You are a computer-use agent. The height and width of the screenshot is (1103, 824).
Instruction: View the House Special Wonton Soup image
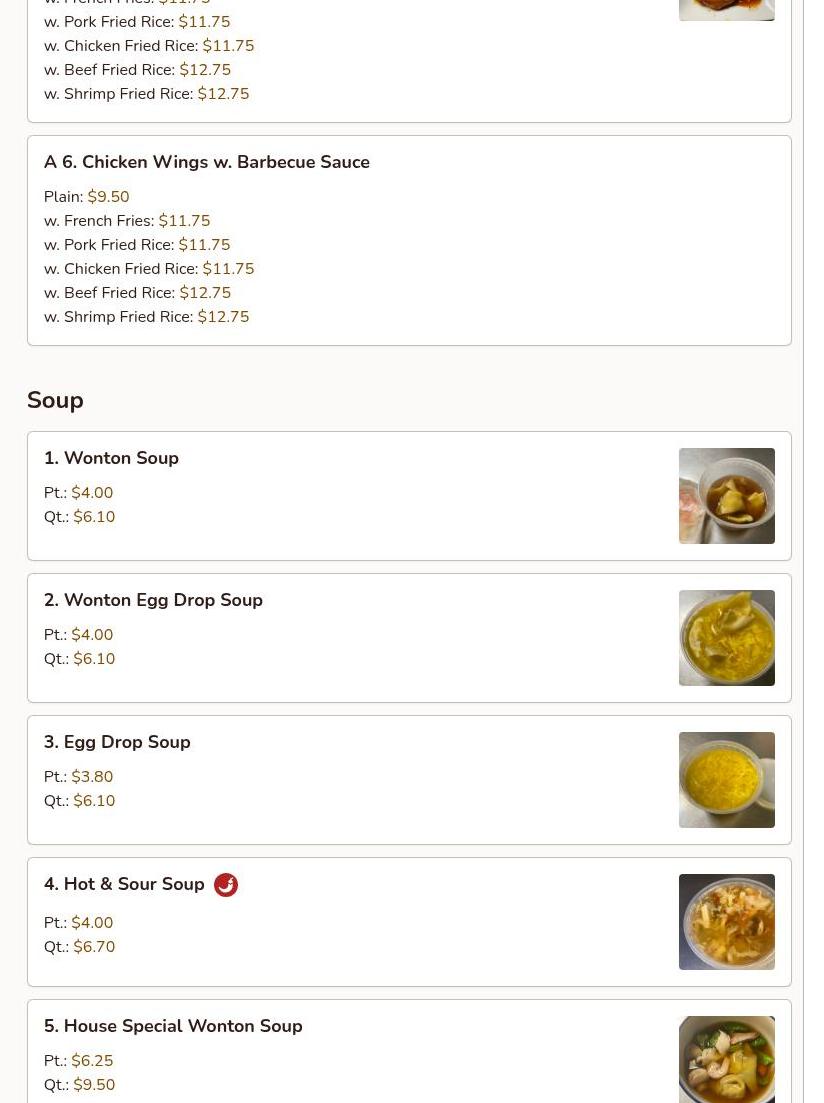pyautogui.click(x=727, y=1059)
